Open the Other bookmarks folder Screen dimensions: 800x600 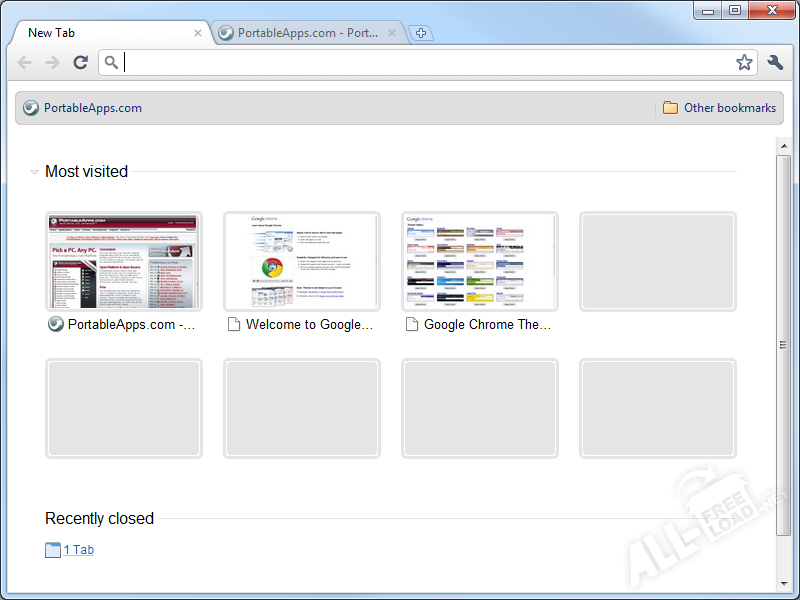coord(719,108)
